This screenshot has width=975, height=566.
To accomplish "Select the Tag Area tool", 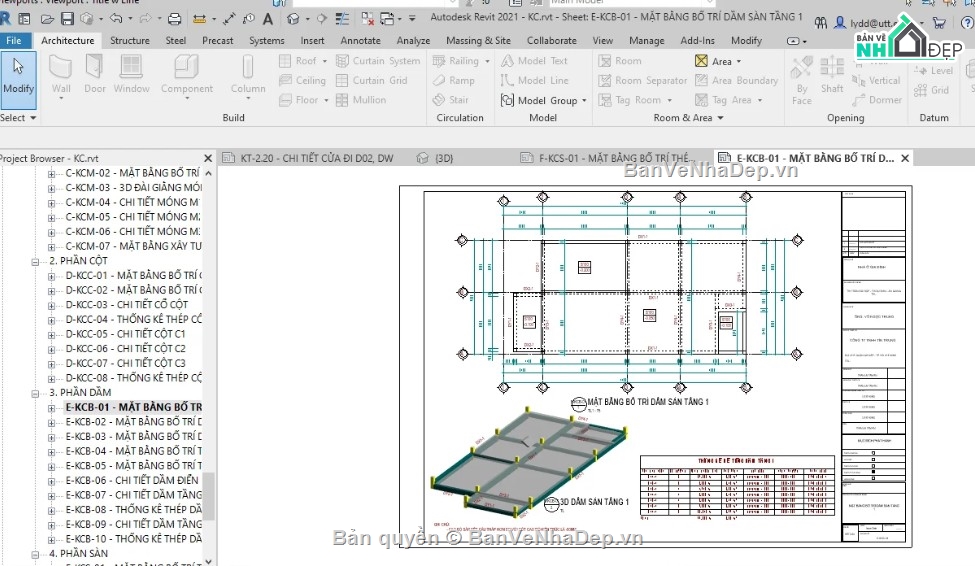I will [x=723, y=100].
